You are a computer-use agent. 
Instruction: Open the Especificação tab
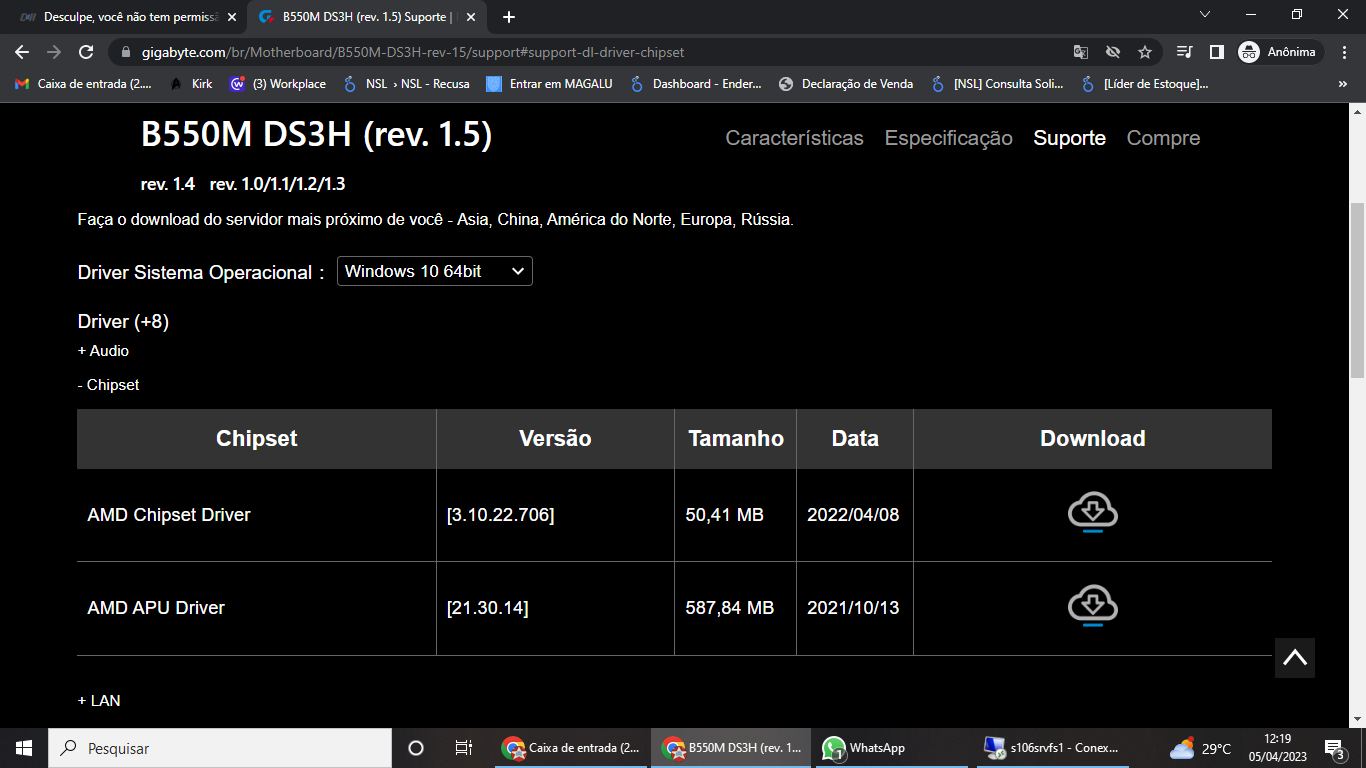949,138
